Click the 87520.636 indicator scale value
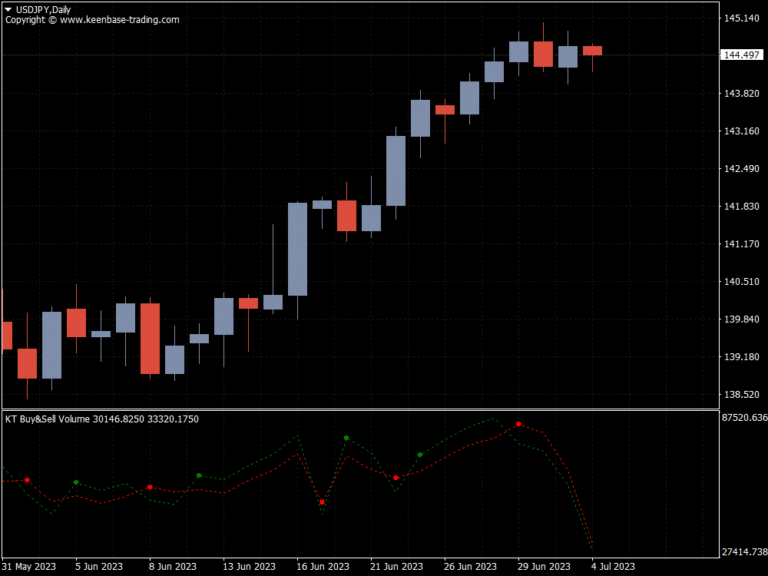Image resolution: width=768 pixels, height=576 pixels. [742, 418]
